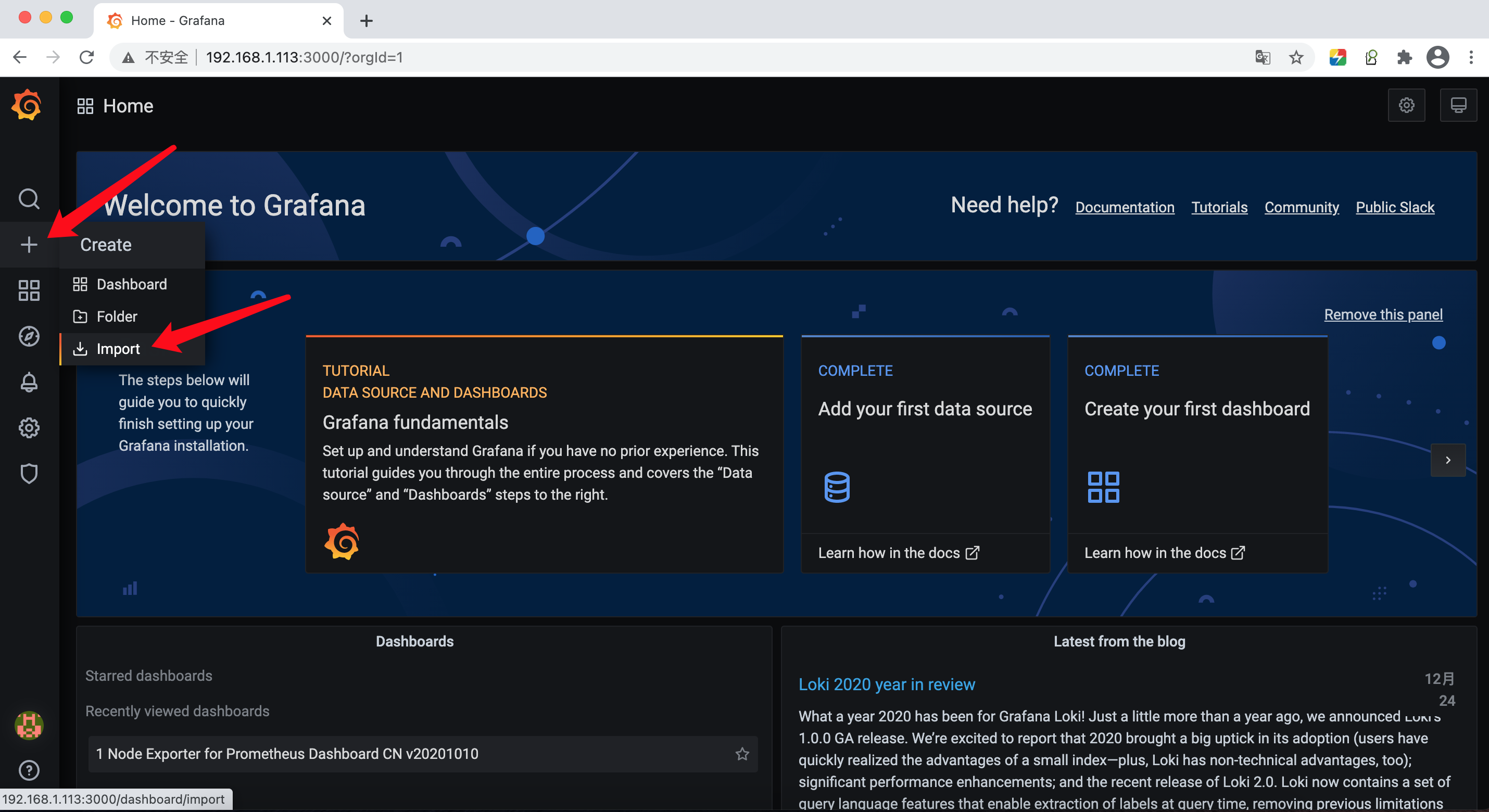Star the Node Exporter dashboard row
Viewport: 1489px width, 812px height.
(742, 754)
